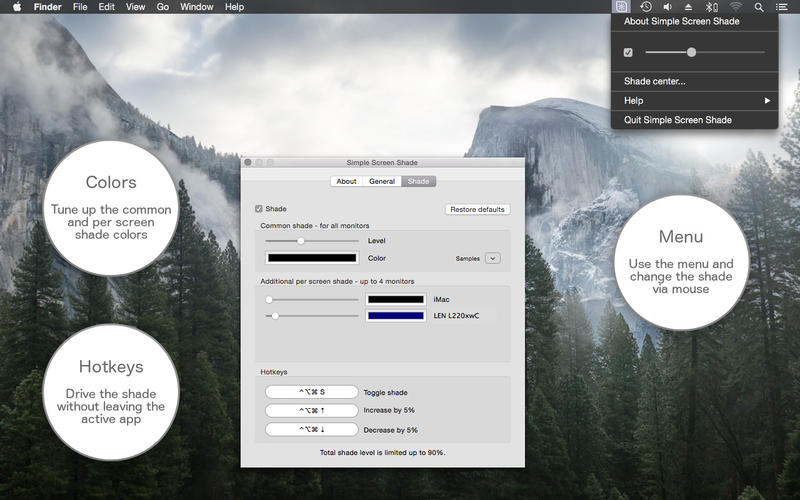Click the Simple Screen Shade menu bar icon
Viewport: 800px width, 500px height.
621,7
